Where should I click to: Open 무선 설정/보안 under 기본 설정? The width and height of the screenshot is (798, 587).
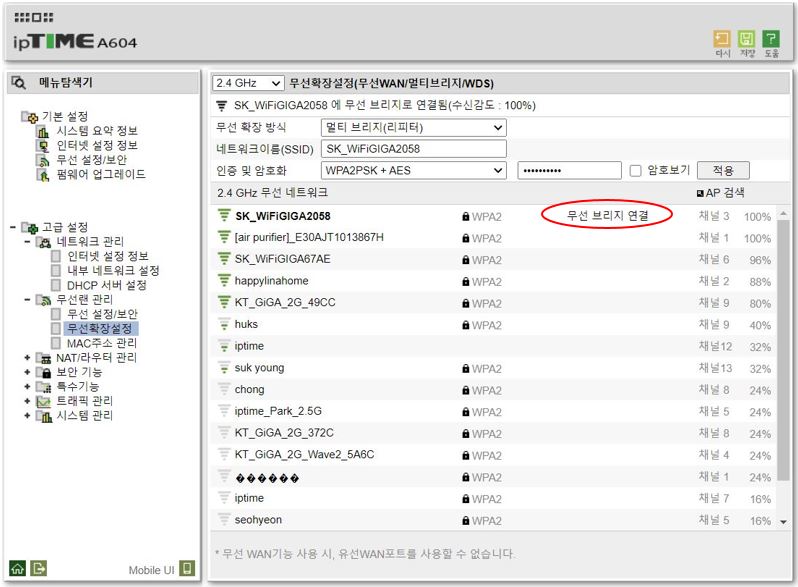[x=92, y=160]
